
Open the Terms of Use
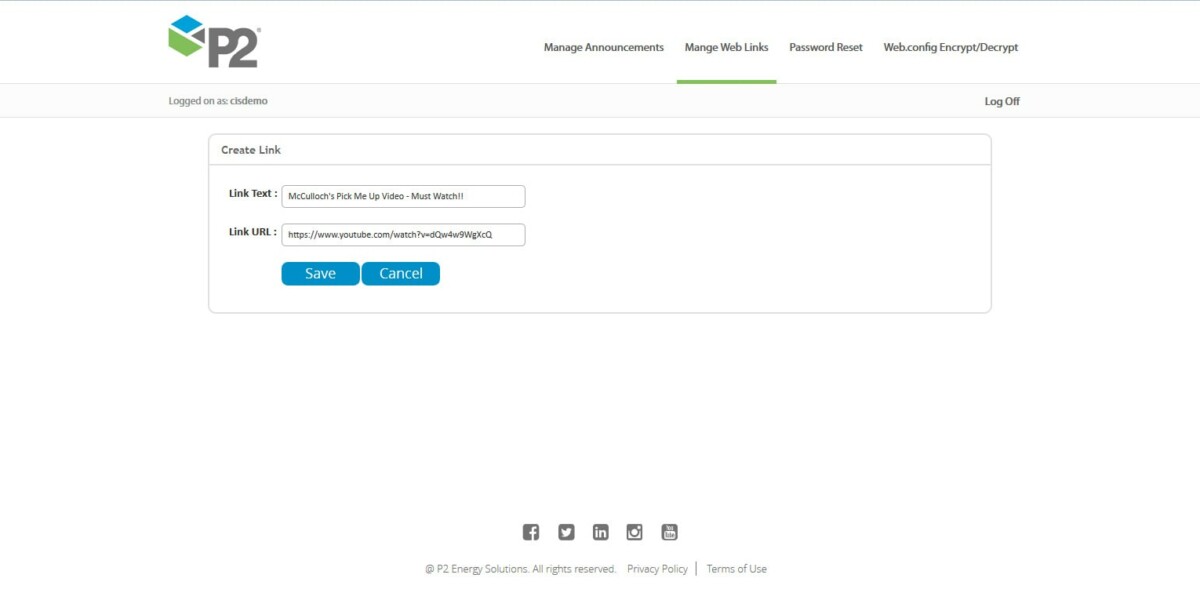point(737,568)
